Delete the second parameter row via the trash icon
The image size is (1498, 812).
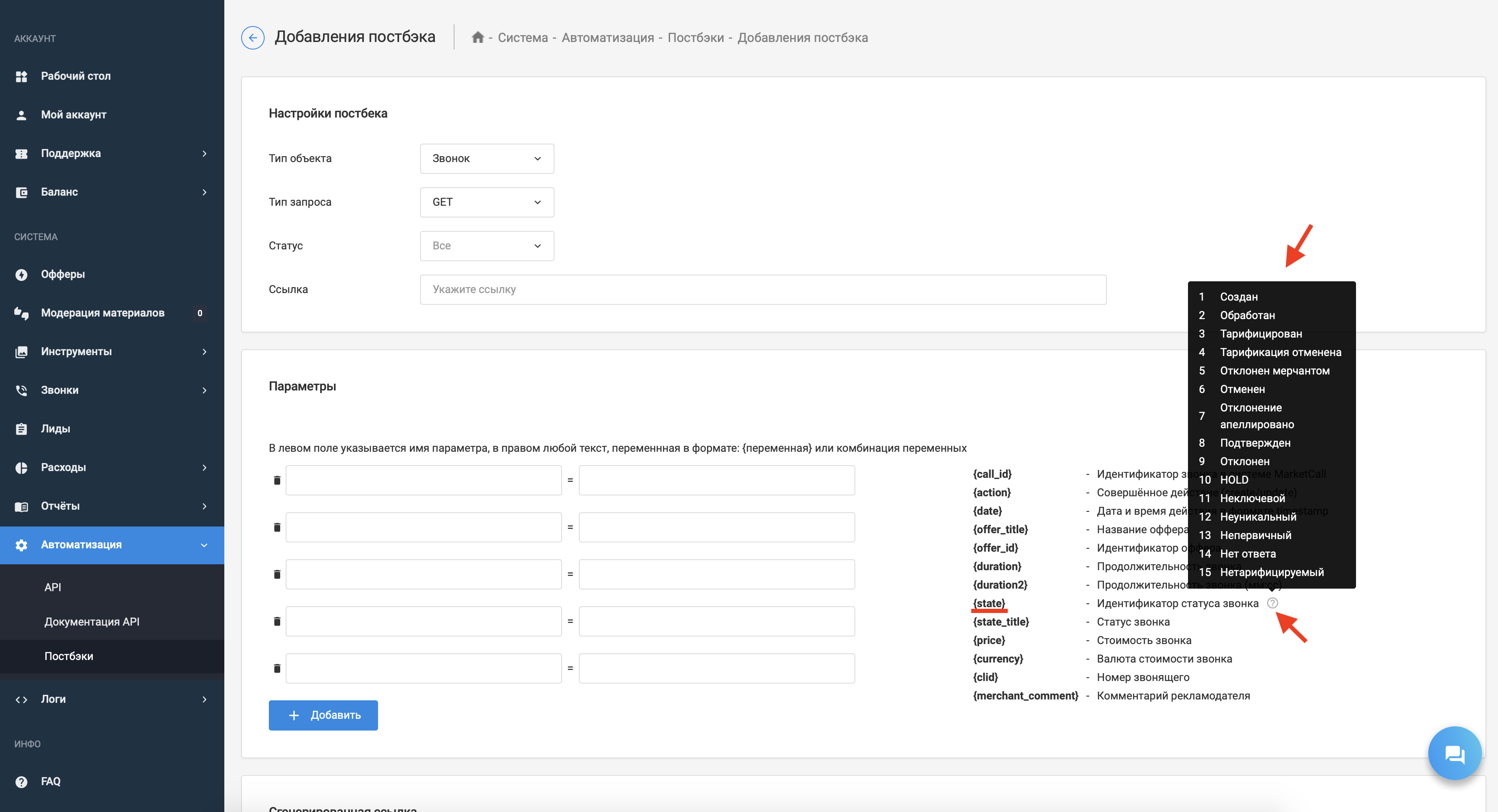click(x=277, y=527)
